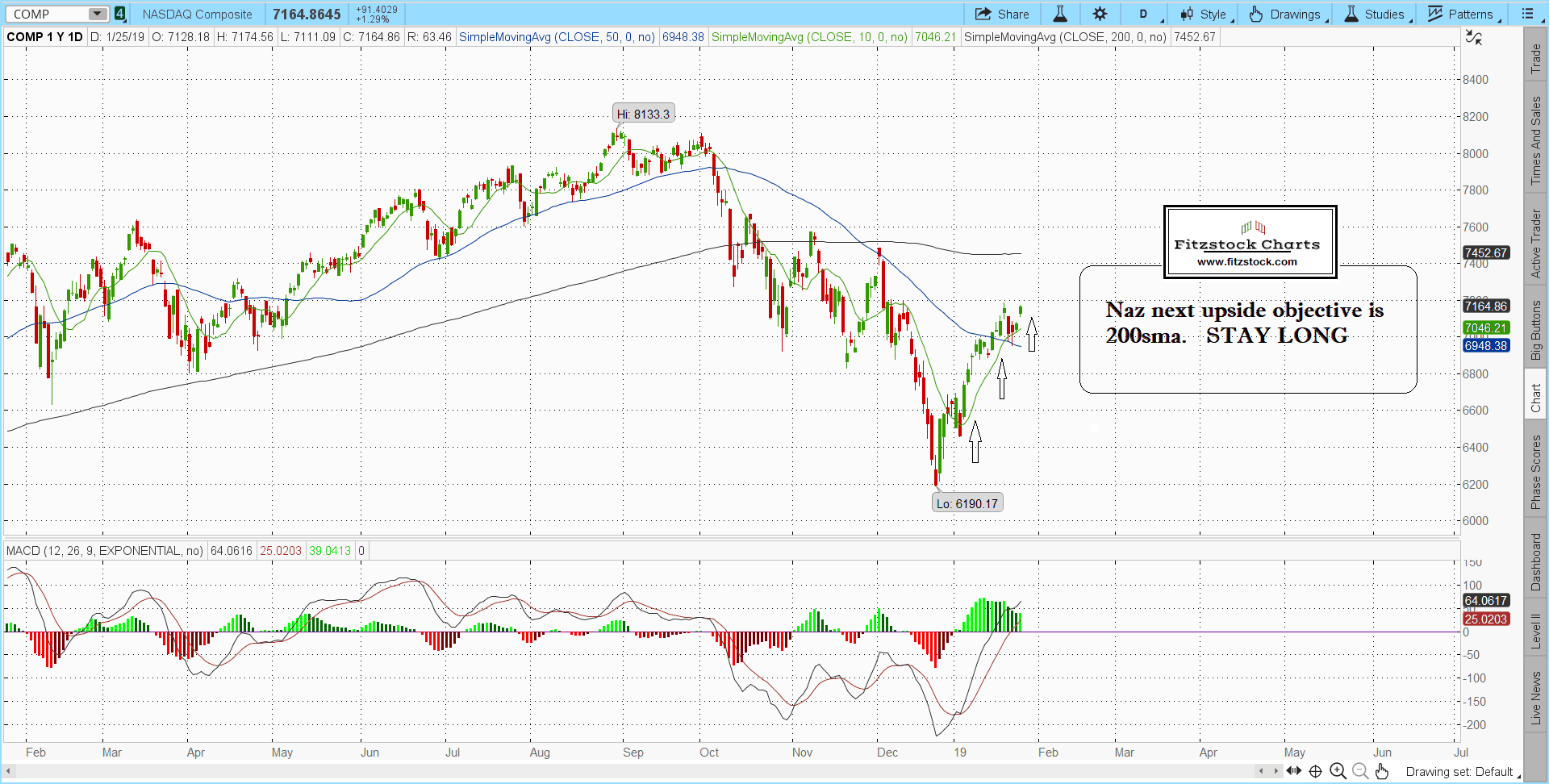Open the Edit Studies flask icon
1549x784 pixels.
[1060, 14]
